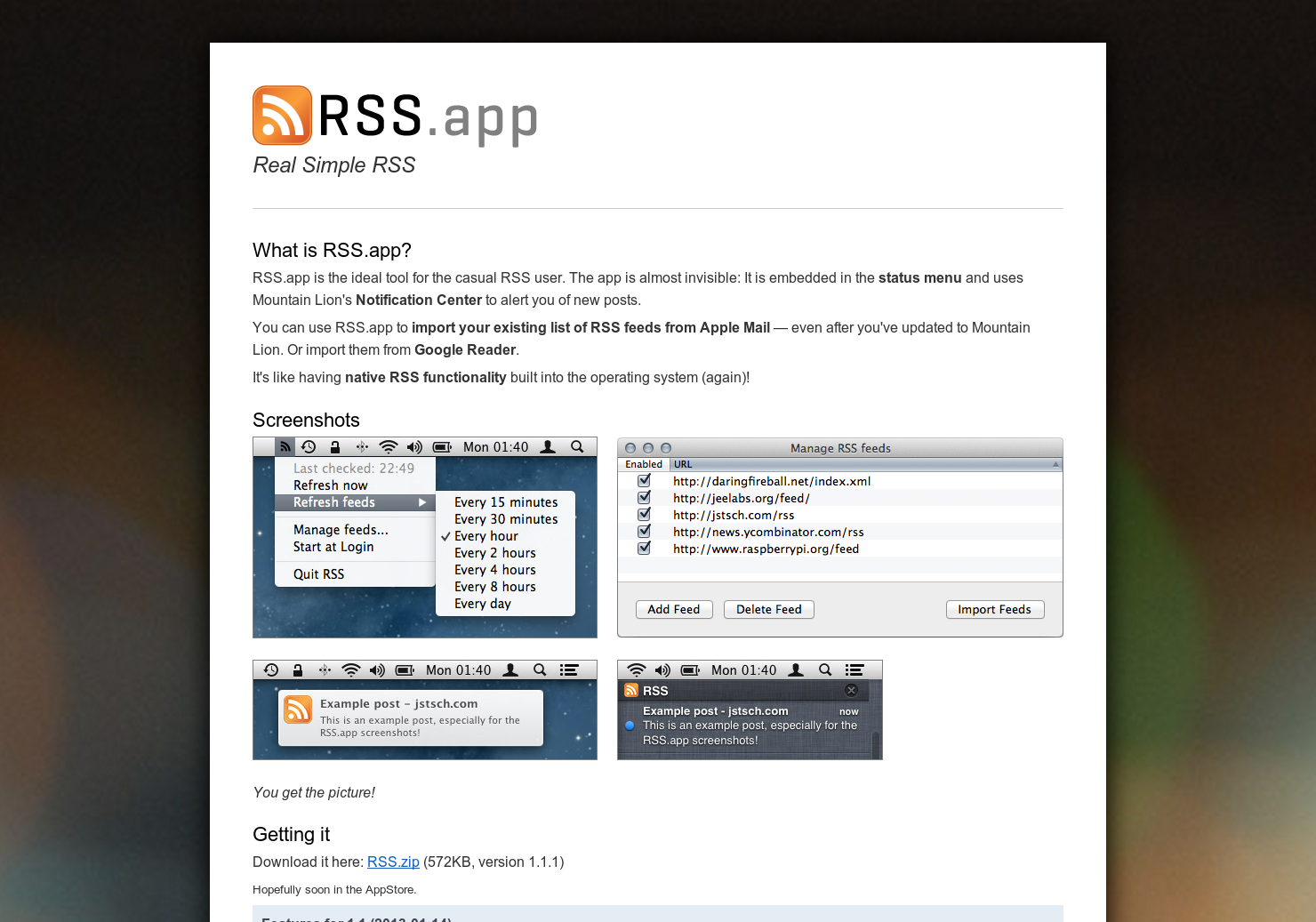Open the Time Machine menu bar icon
Screen dimensions: 1316x922
point(309,446)
